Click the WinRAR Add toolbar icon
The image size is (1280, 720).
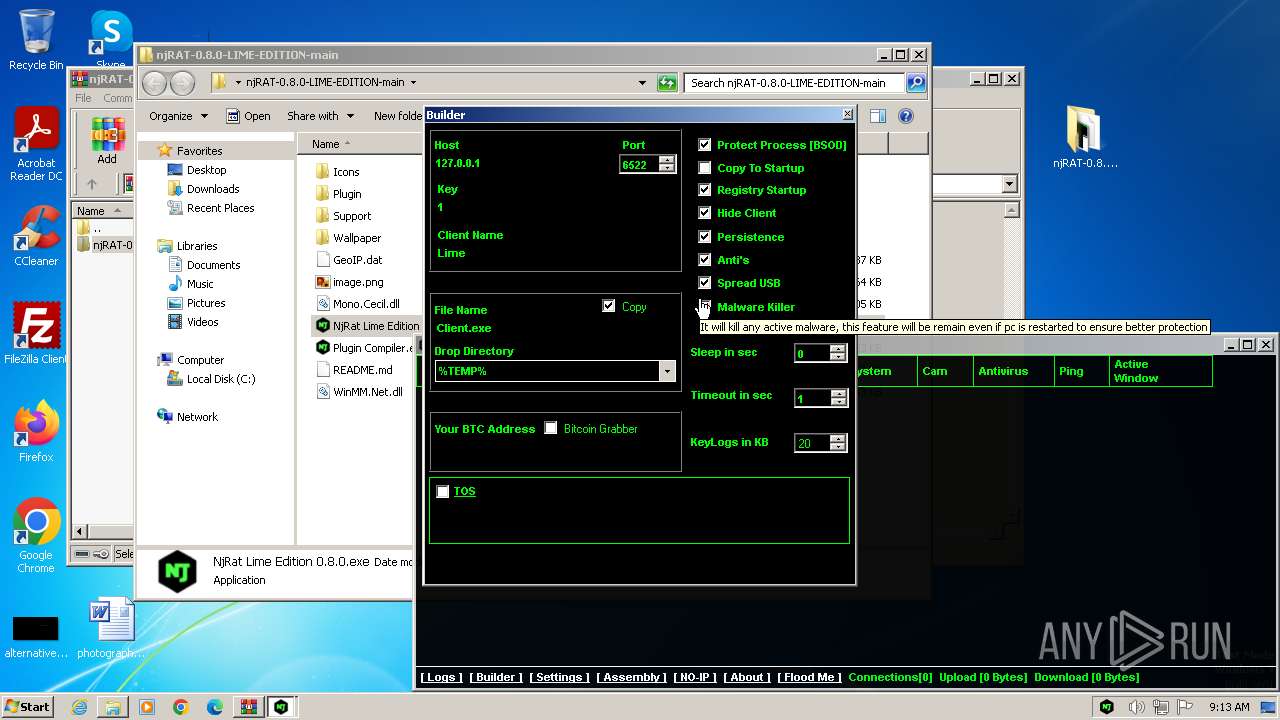tap(107, 141)
